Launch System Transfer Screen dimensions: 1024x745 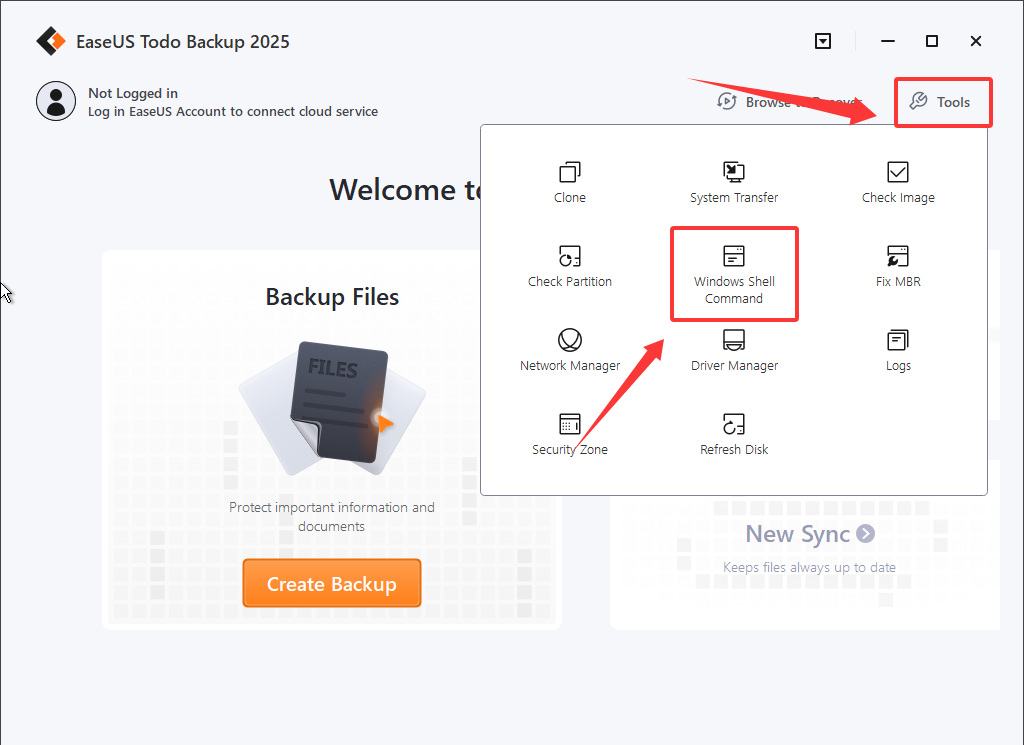[x=734, y=183]
